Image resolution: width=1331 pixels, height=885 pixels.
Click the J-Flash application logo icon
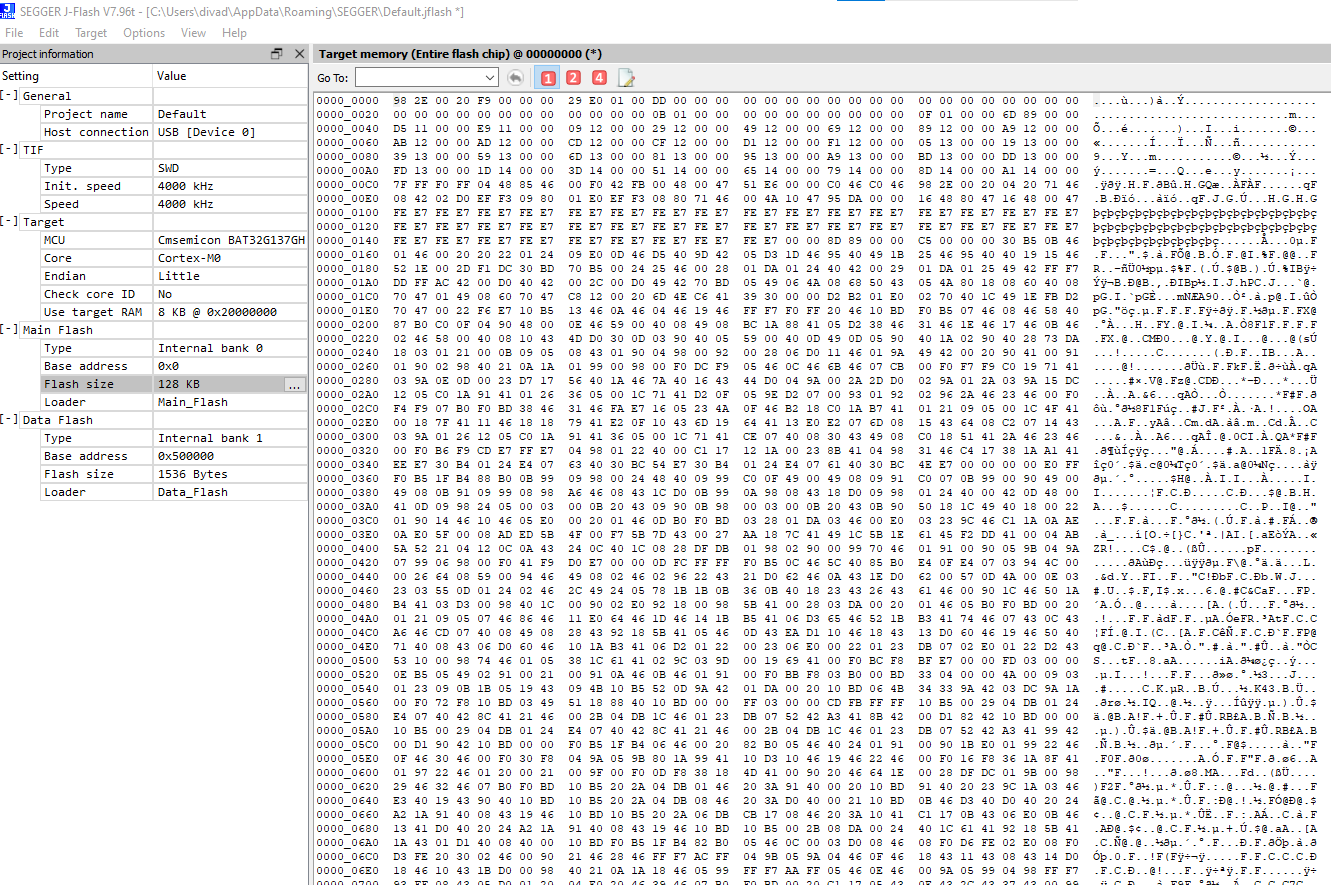tap(8, 13)
